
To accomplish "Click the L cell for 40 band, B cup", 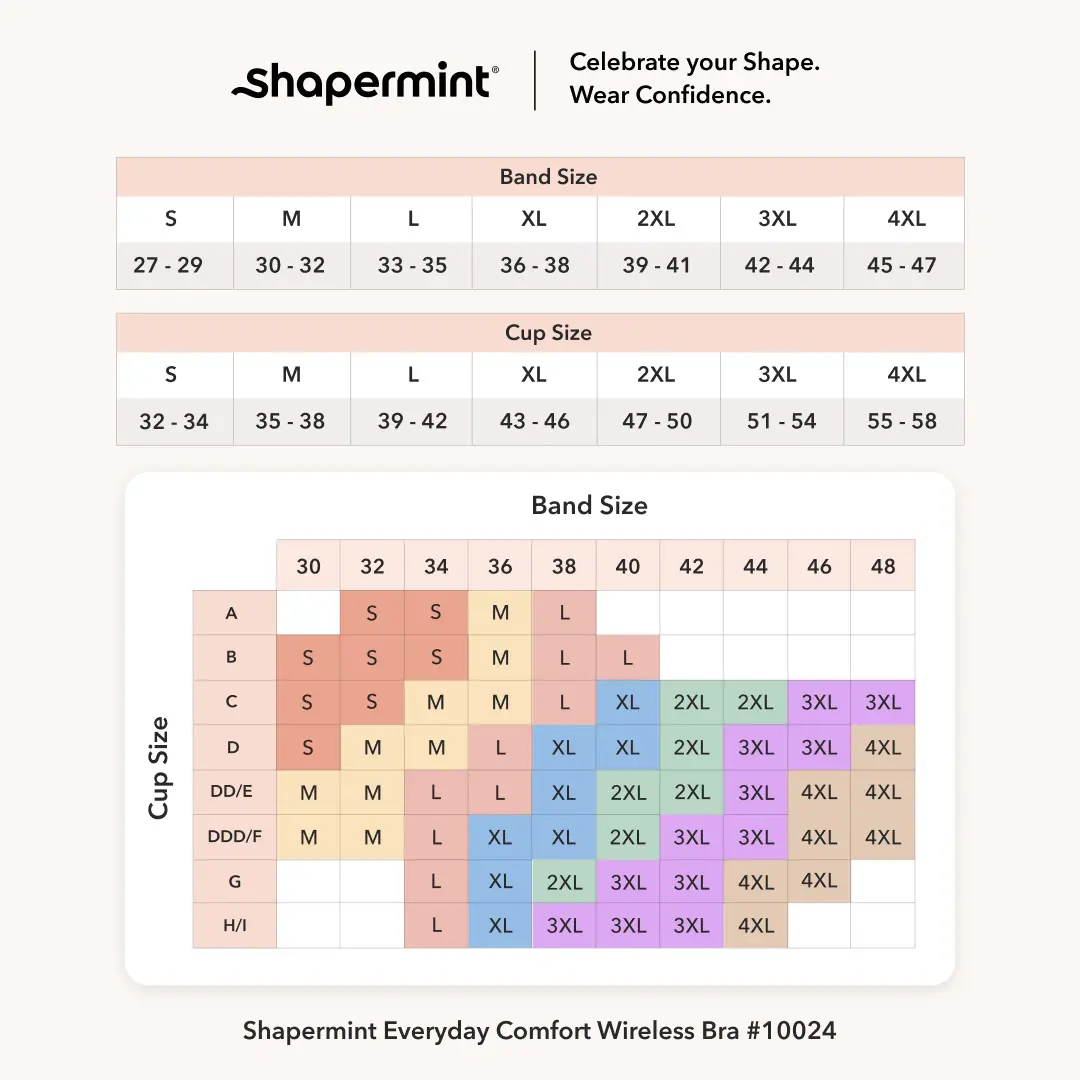I will point(628,658).
